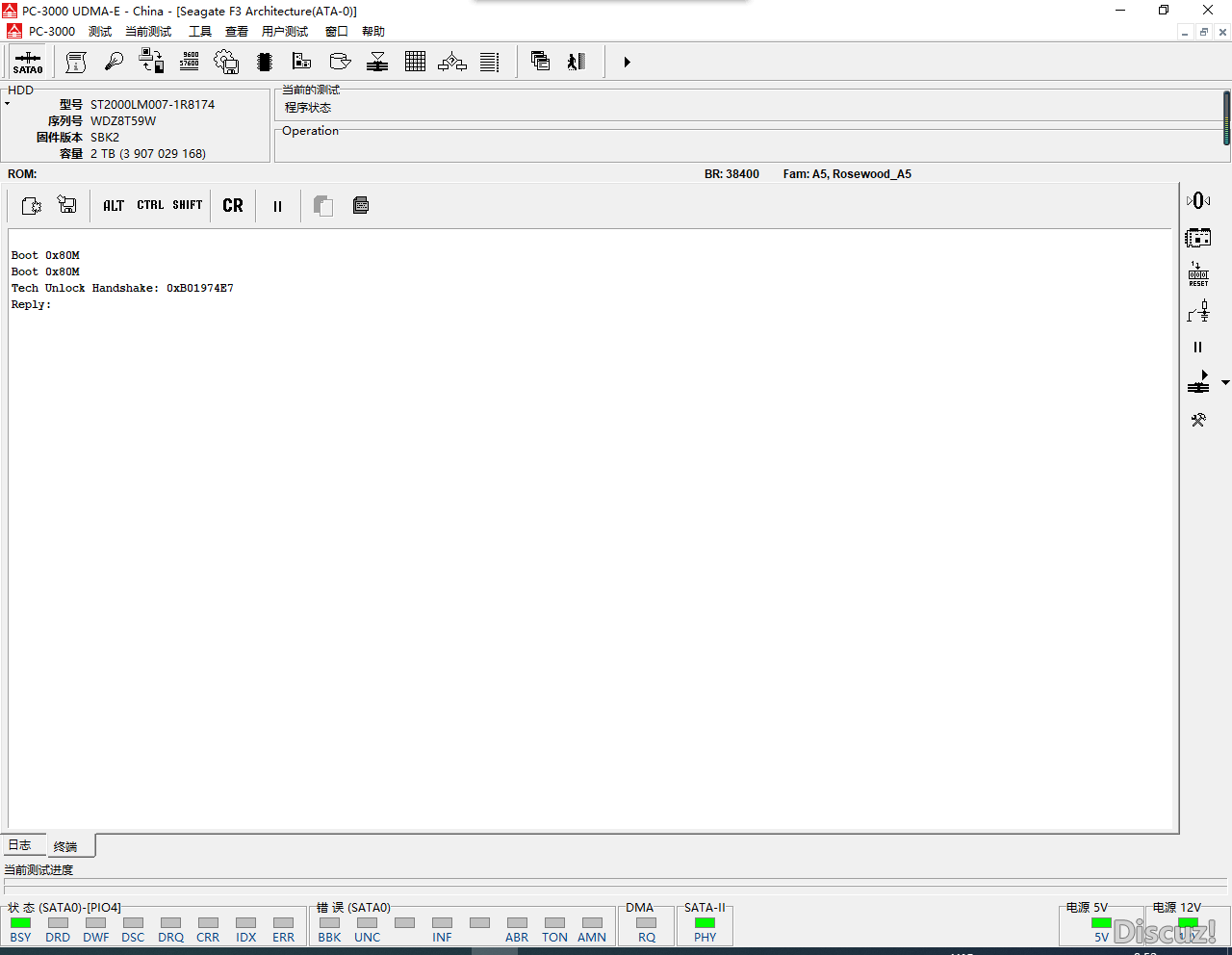Expand the dropdown arrow beside heads icon
Screen dimensions: 1232x955
[x=1225, y=383]
